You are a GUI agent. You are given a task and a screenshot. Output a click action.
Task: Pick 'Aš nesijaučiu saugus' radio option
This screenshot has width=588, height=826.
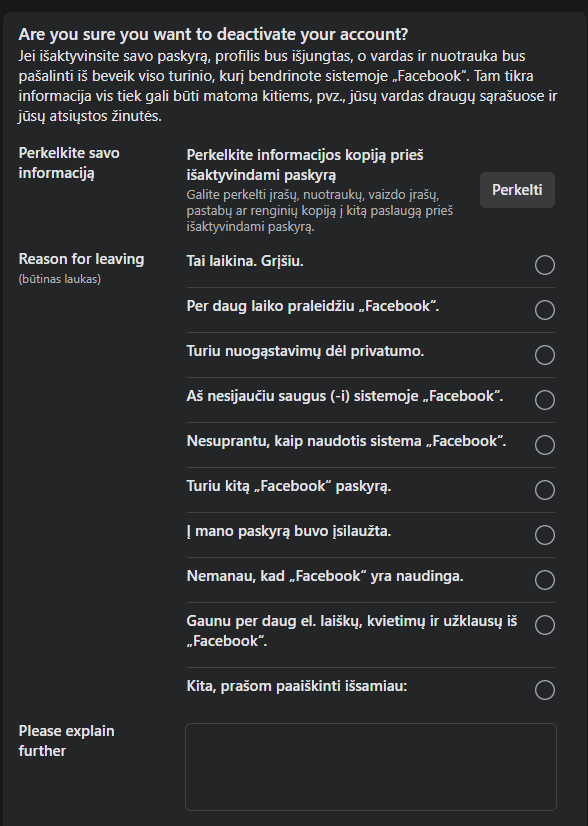545,400
